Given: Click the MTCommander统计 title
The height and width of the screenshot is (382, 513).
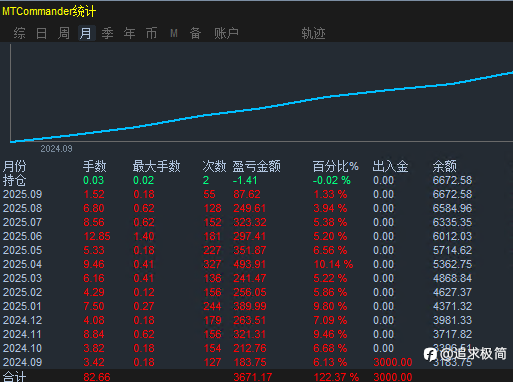Looking at the screenshot, I should point(49,12).
